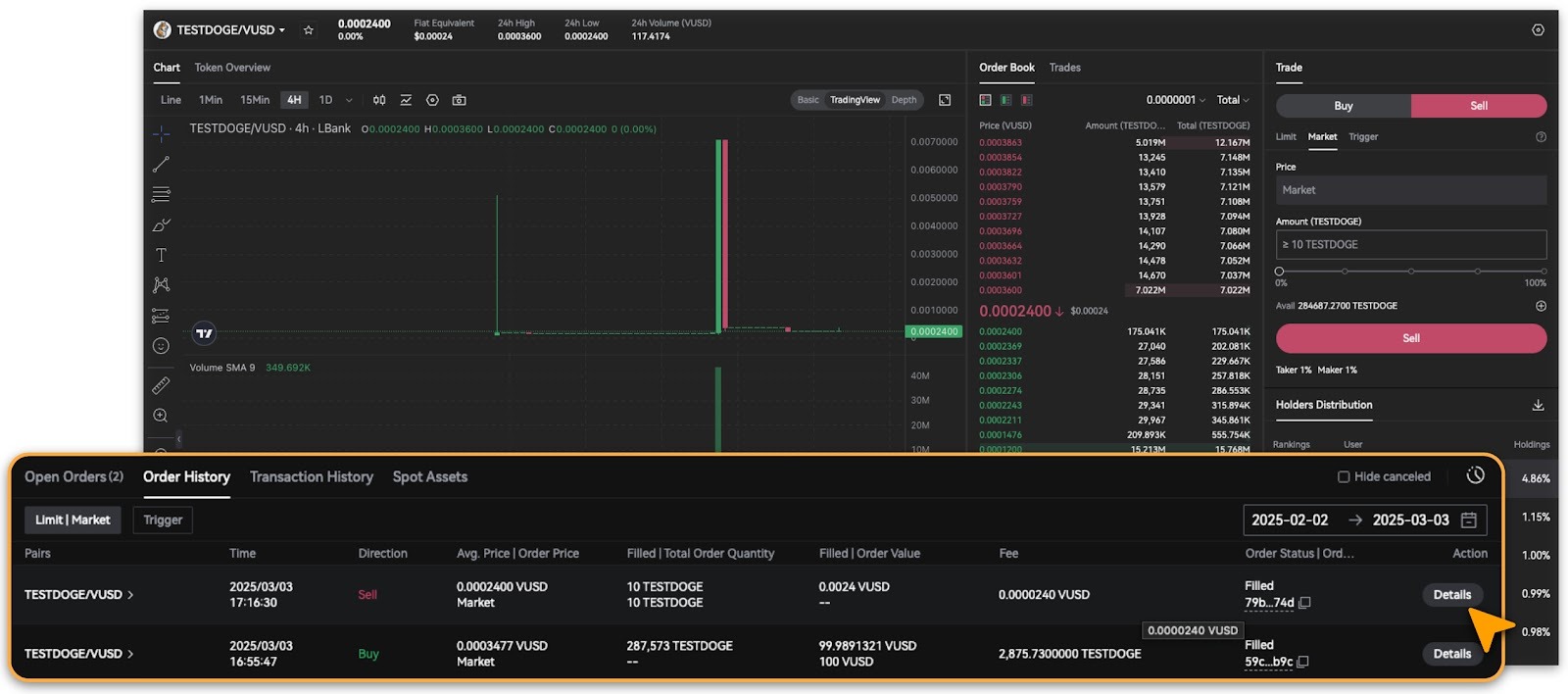Click the 0% handle on amount slider
Screen dimensions: 1568x694
[1279, 272]
